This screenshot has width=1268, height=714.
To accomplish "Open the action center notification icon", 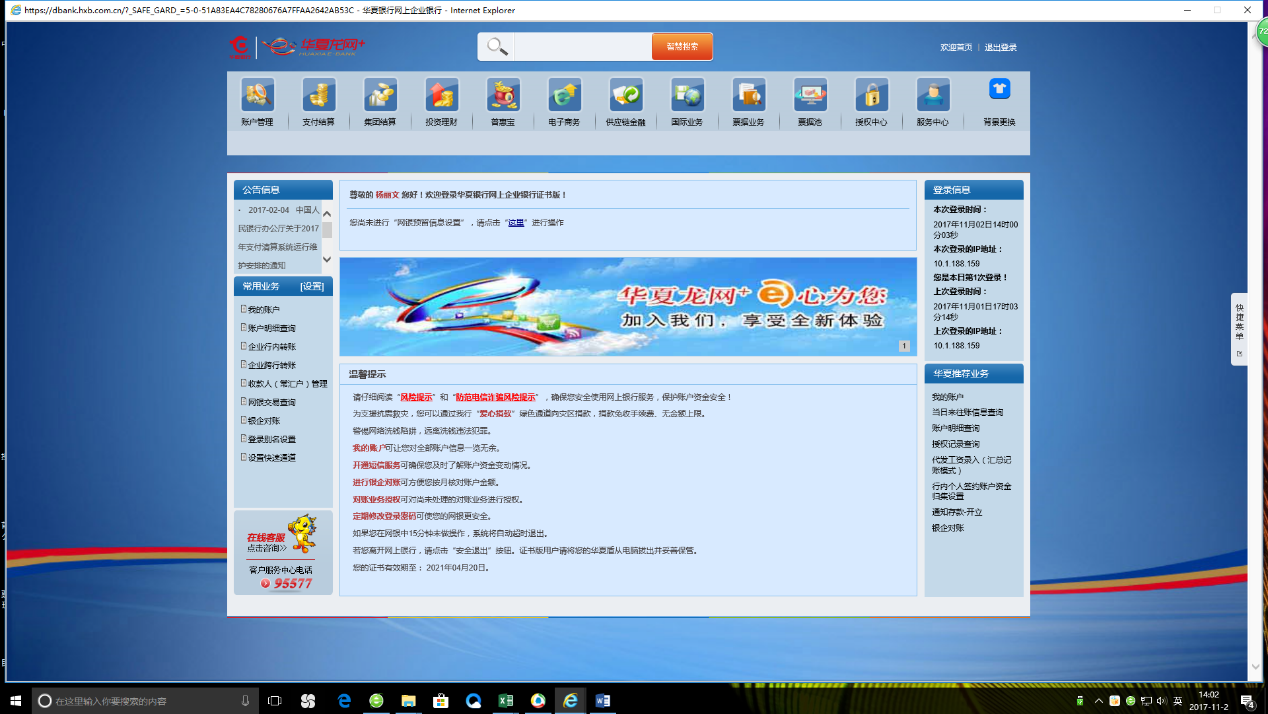I will click(x=1248, y=701).
